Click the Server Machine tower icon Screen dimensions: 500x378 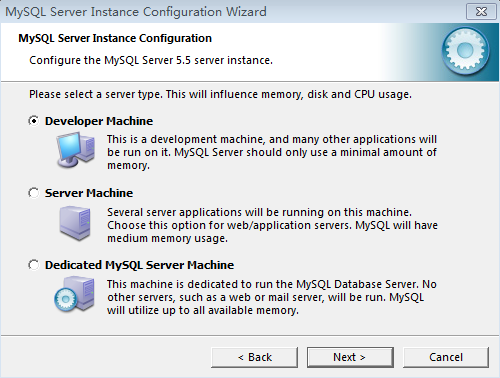click(75, 223)
